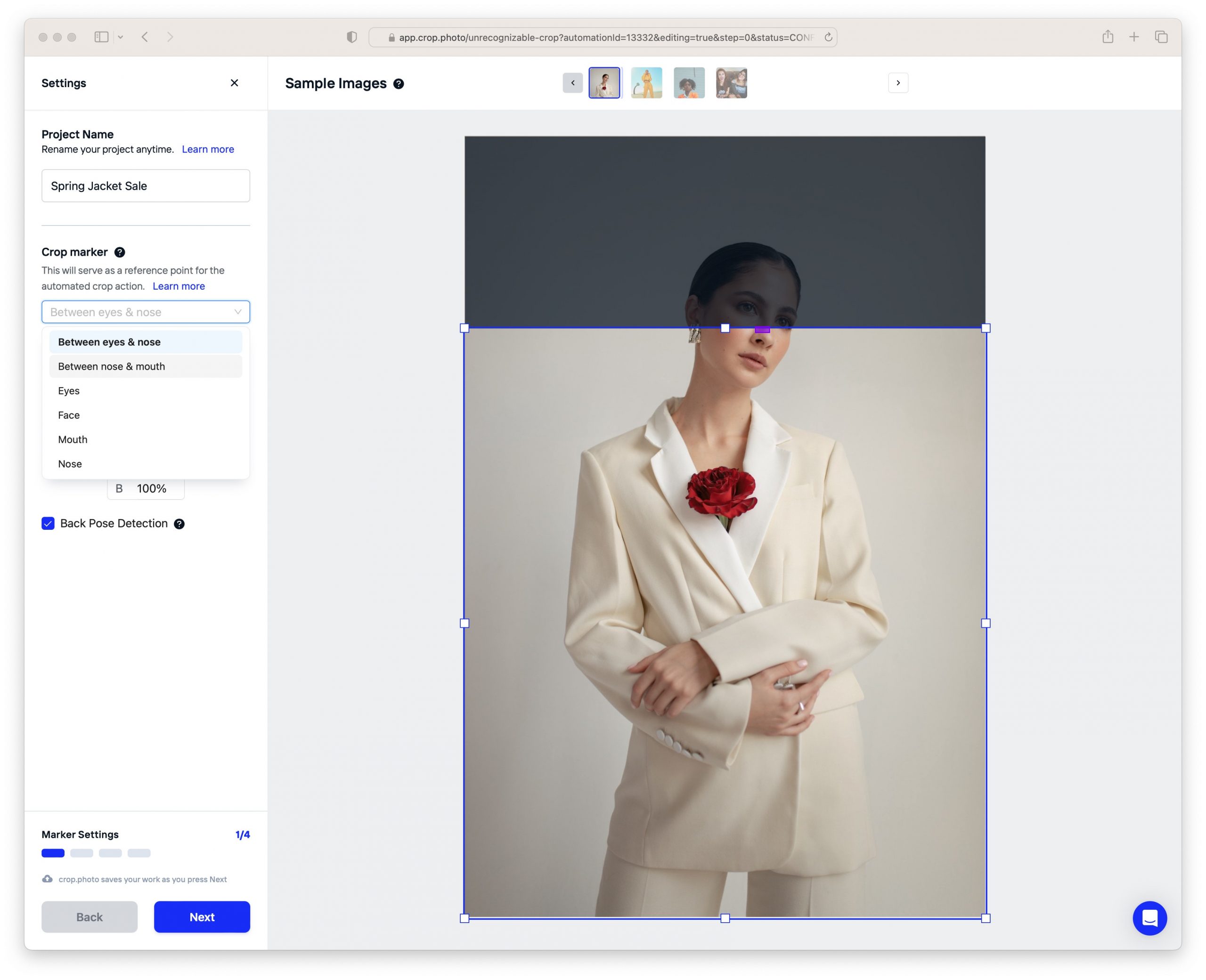Edit the Project Name field
This screenshot has width=1206, height=980.
click(146, 186)
